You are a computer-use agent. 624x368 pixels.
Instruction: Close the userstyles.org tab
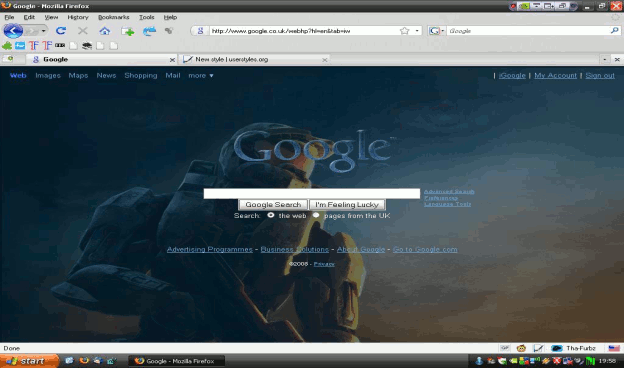tap(325, 60)
